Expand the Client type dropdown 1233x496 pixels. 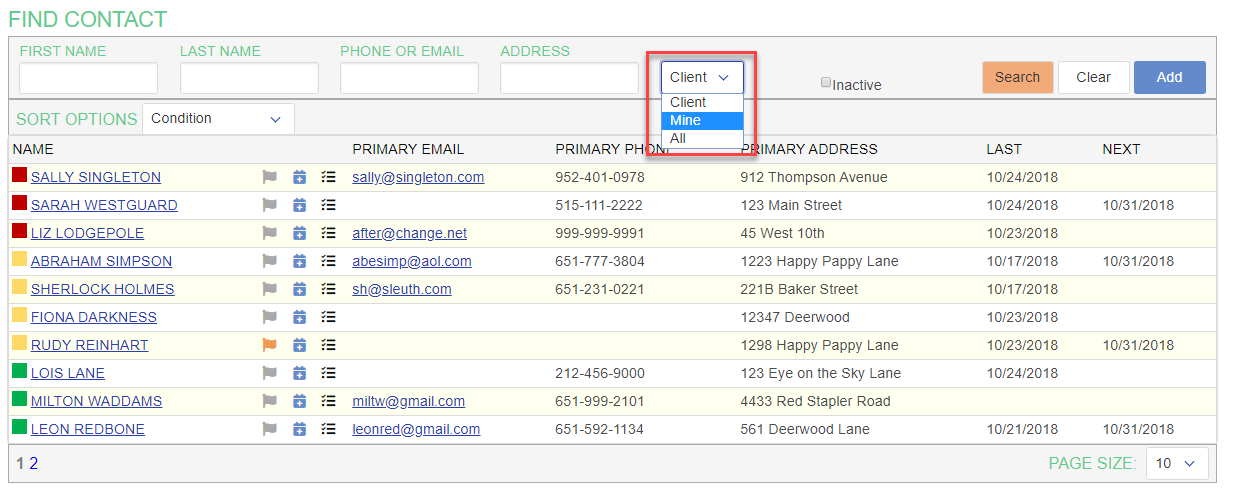pyautogui.click(x=701, y=77)
